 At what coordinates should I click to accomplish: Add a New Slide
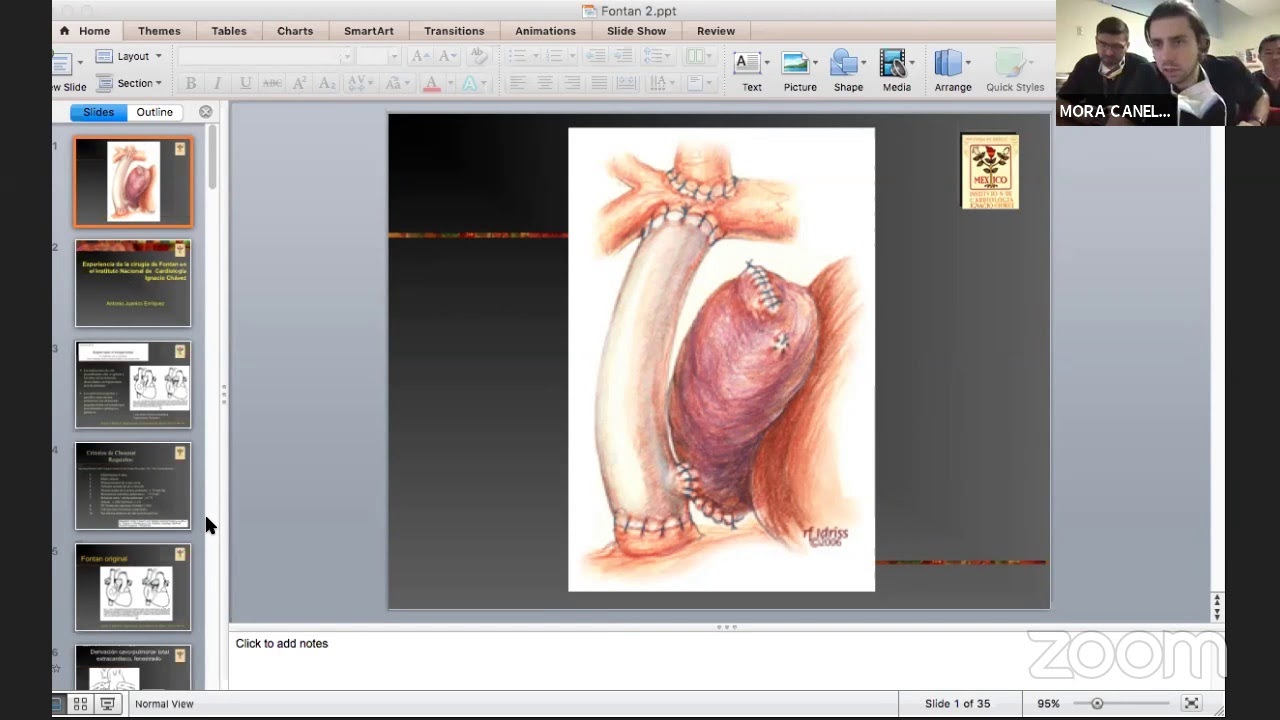click(67, 70)
